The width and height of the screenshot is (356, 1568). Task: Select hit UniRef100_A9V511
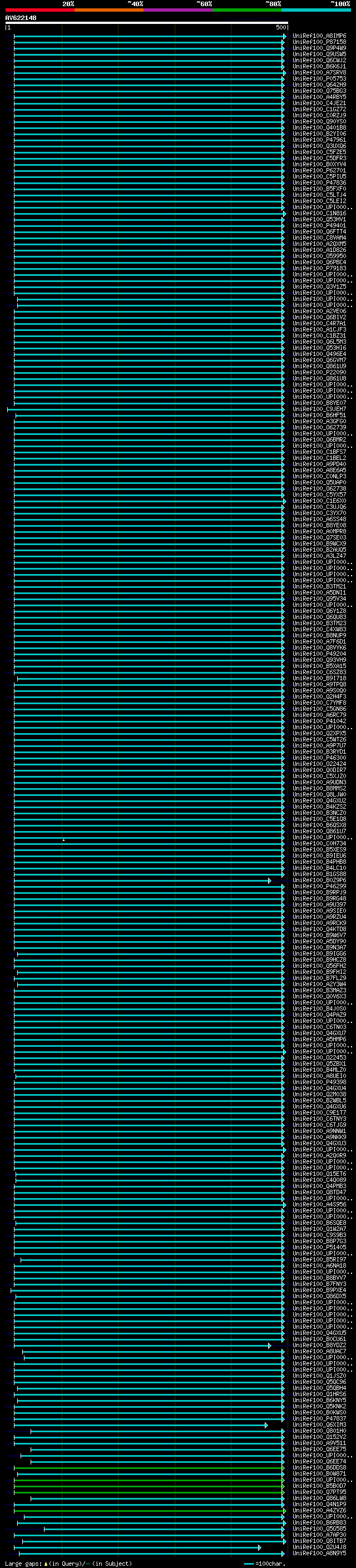pos(319,1443)
